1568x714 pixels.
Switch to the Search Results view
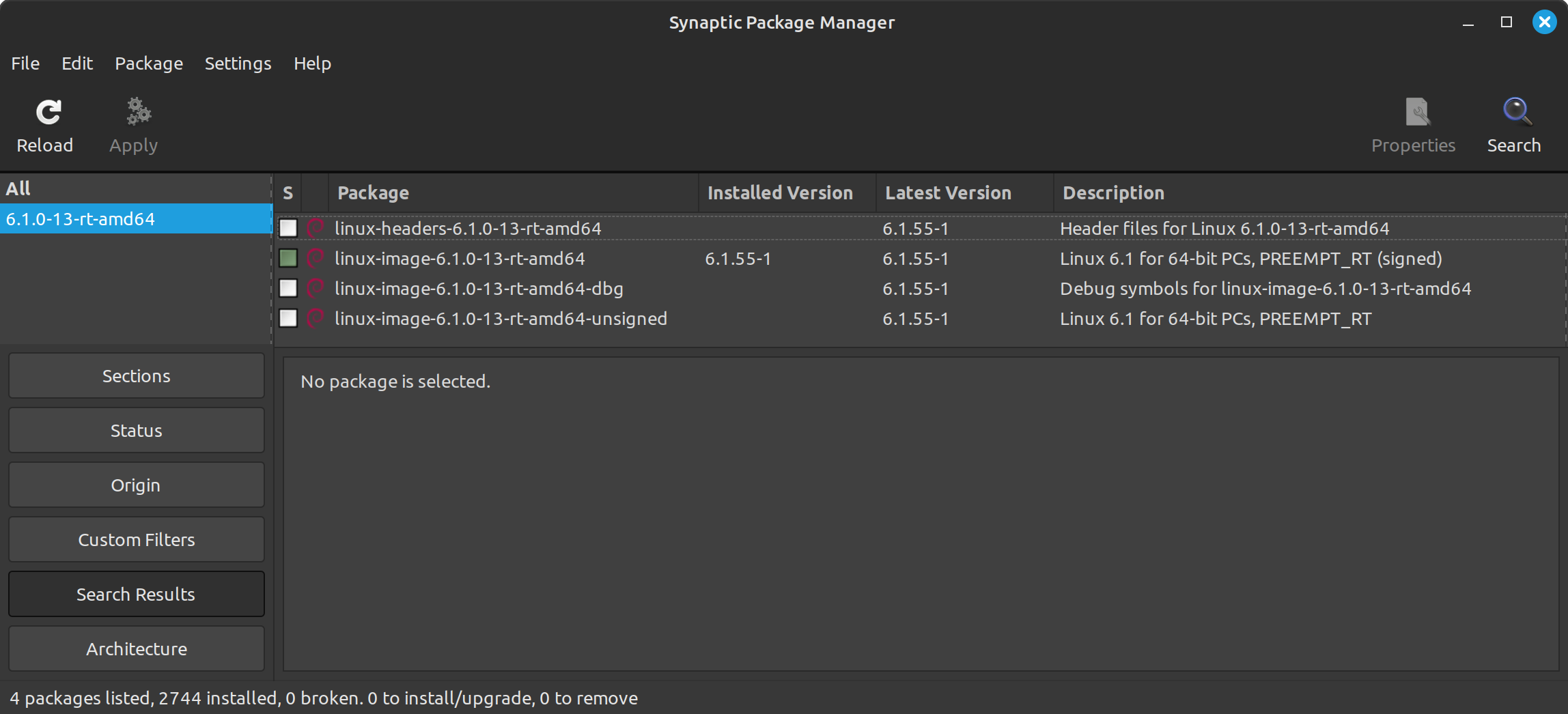(x=137, y=594)
